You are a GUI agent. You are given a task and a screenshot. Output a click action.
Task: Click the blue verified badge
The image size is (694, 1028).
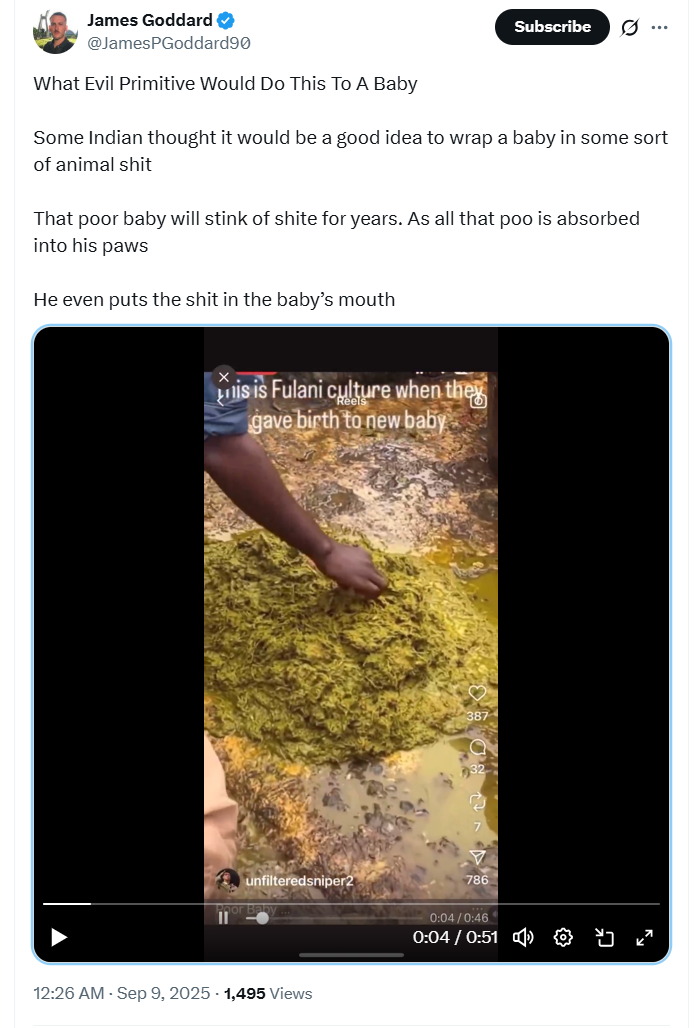coord(225,20)
